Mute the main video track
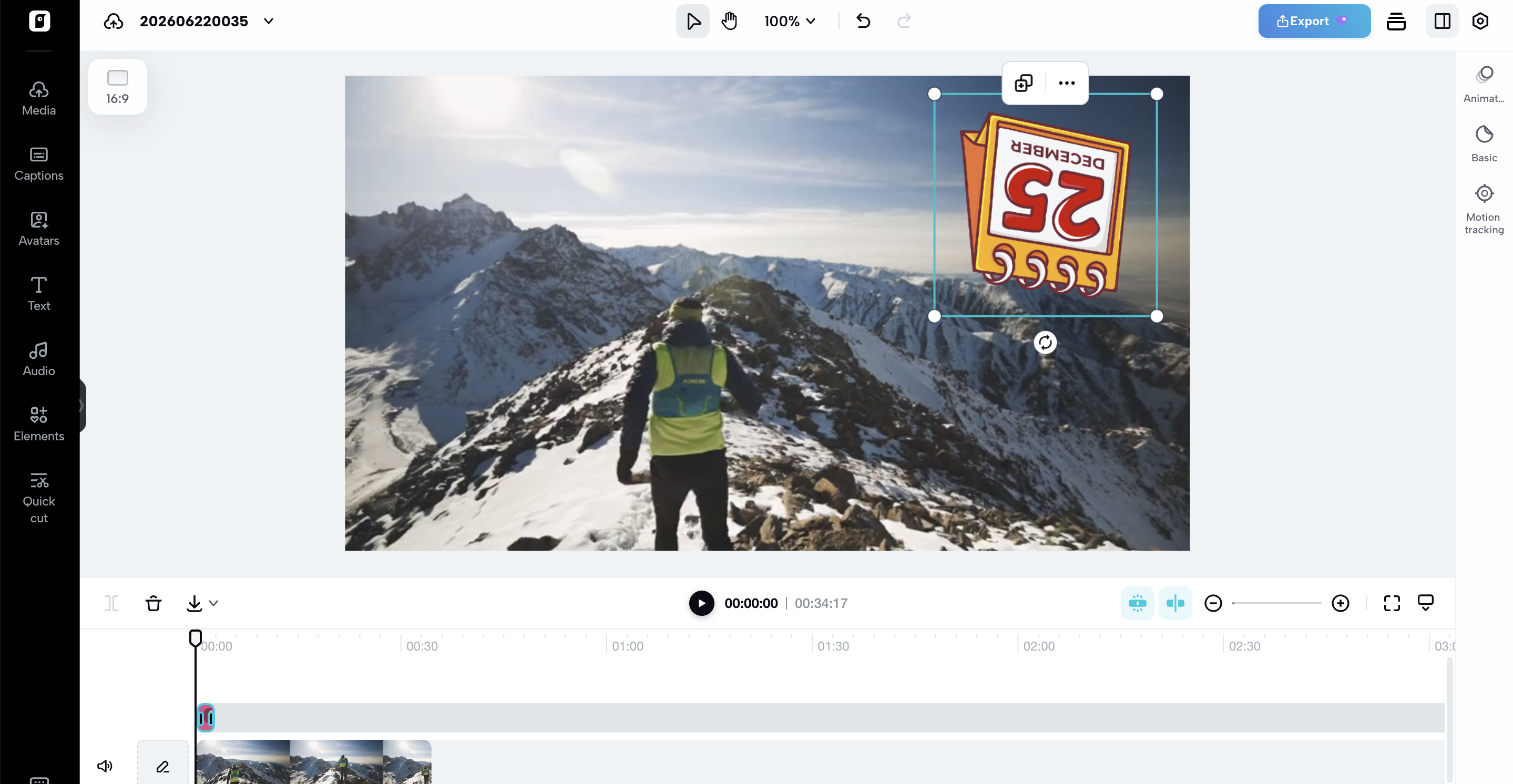The height and width of the screenshot is (784, 1513). point(105,766)
